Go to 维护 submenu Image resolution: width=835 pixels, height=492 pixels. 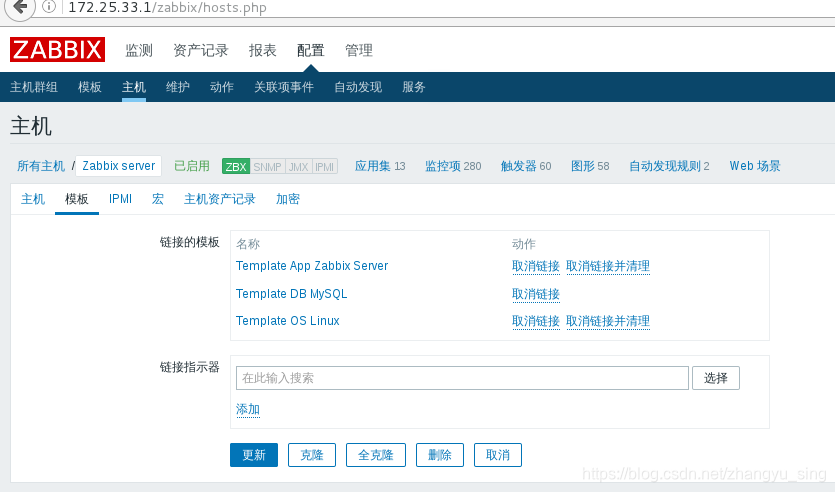[177, 87]
